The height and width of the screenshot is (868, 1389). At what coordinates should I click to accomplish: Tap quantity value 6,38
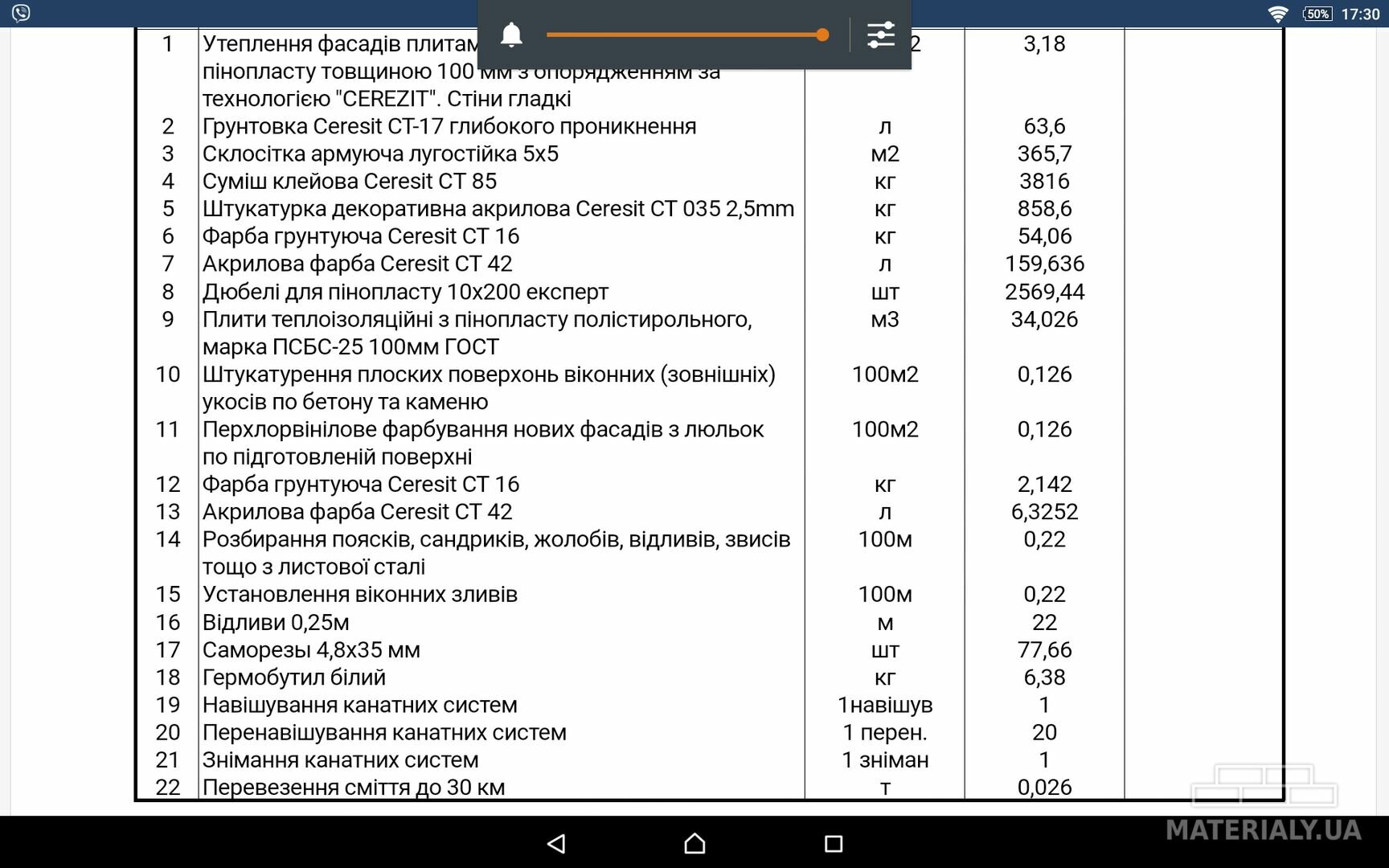click(1044, 678)
